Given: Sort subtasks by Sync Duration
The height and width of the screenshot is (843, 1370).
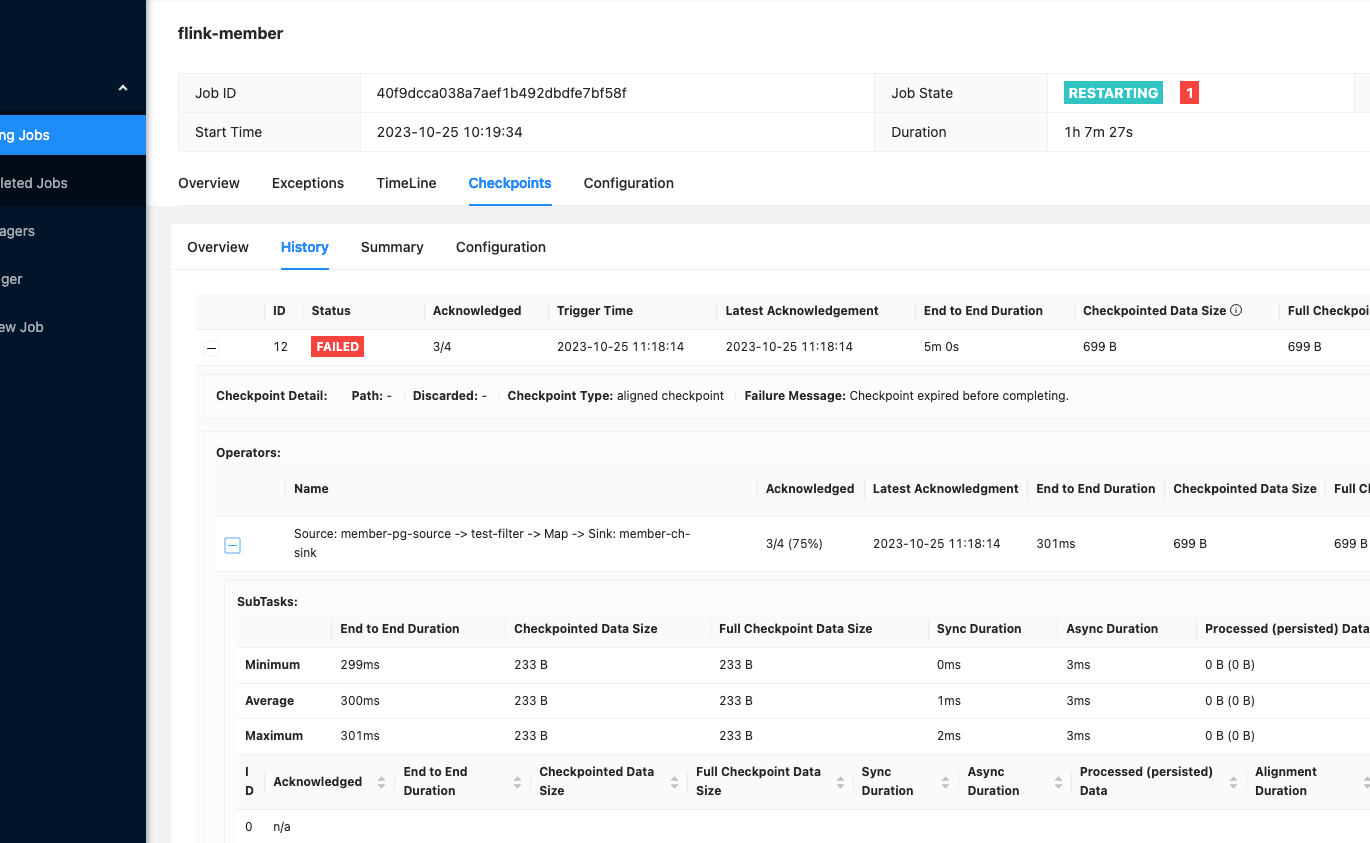Looking at the screenshot, I should tap(946, 782).
